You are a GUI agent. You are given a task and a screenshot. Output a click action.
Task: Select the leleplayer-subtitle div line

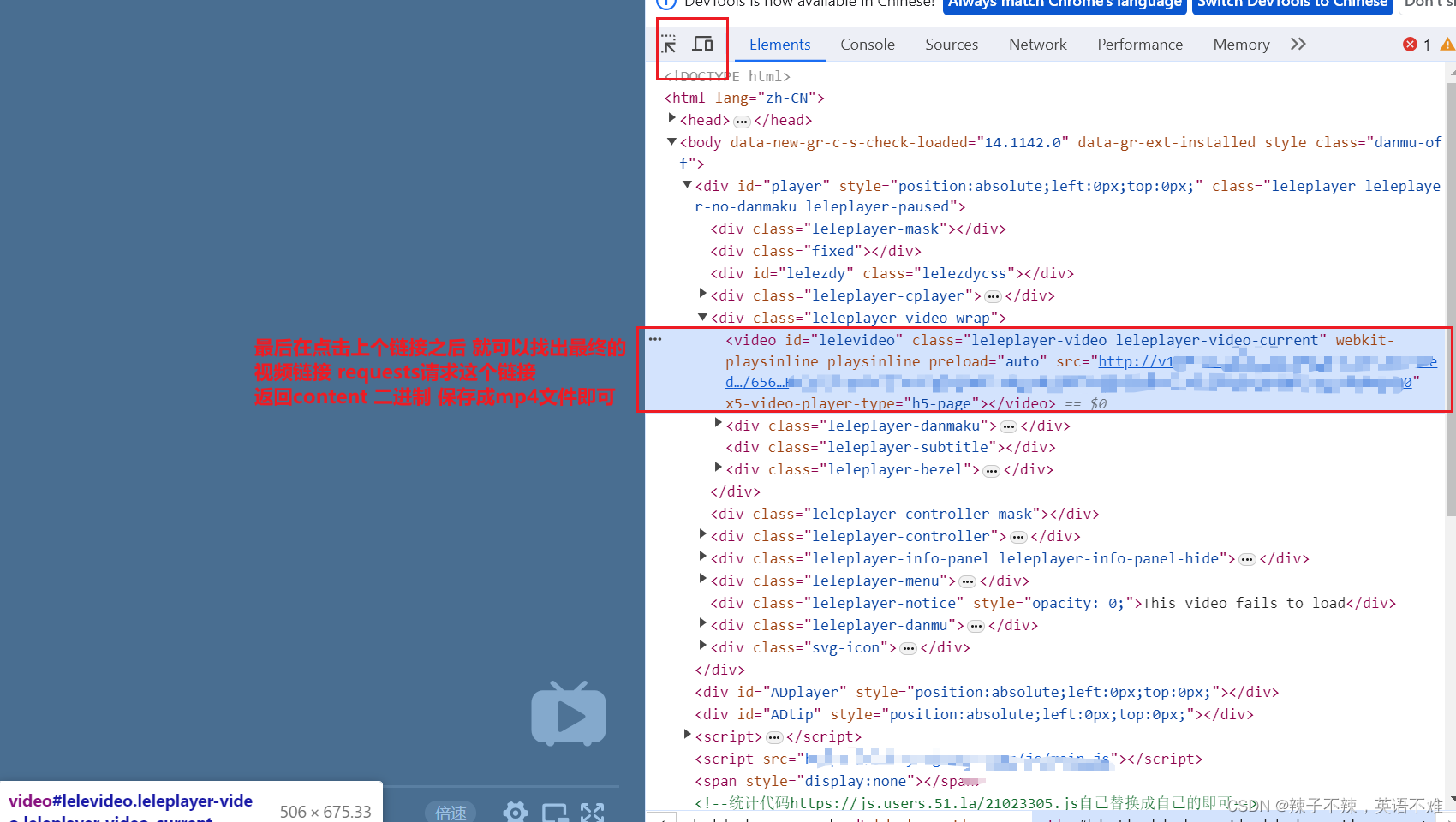coord(891,447)
